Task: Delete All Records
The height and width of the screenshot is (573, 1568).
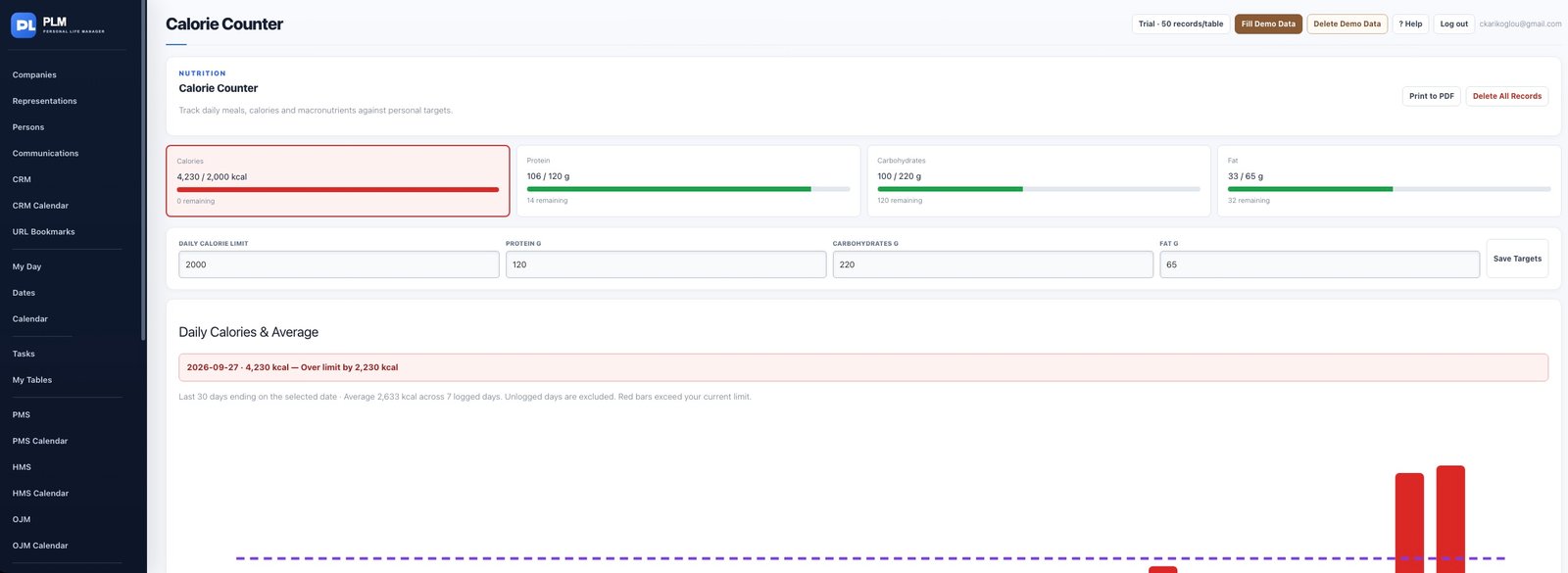Action: [x=1507, y=96]
